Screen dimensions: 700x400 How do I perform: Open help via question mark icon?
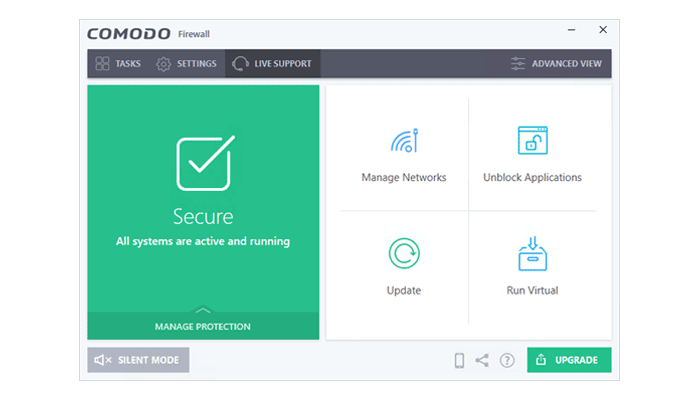(x=507, y=360)
